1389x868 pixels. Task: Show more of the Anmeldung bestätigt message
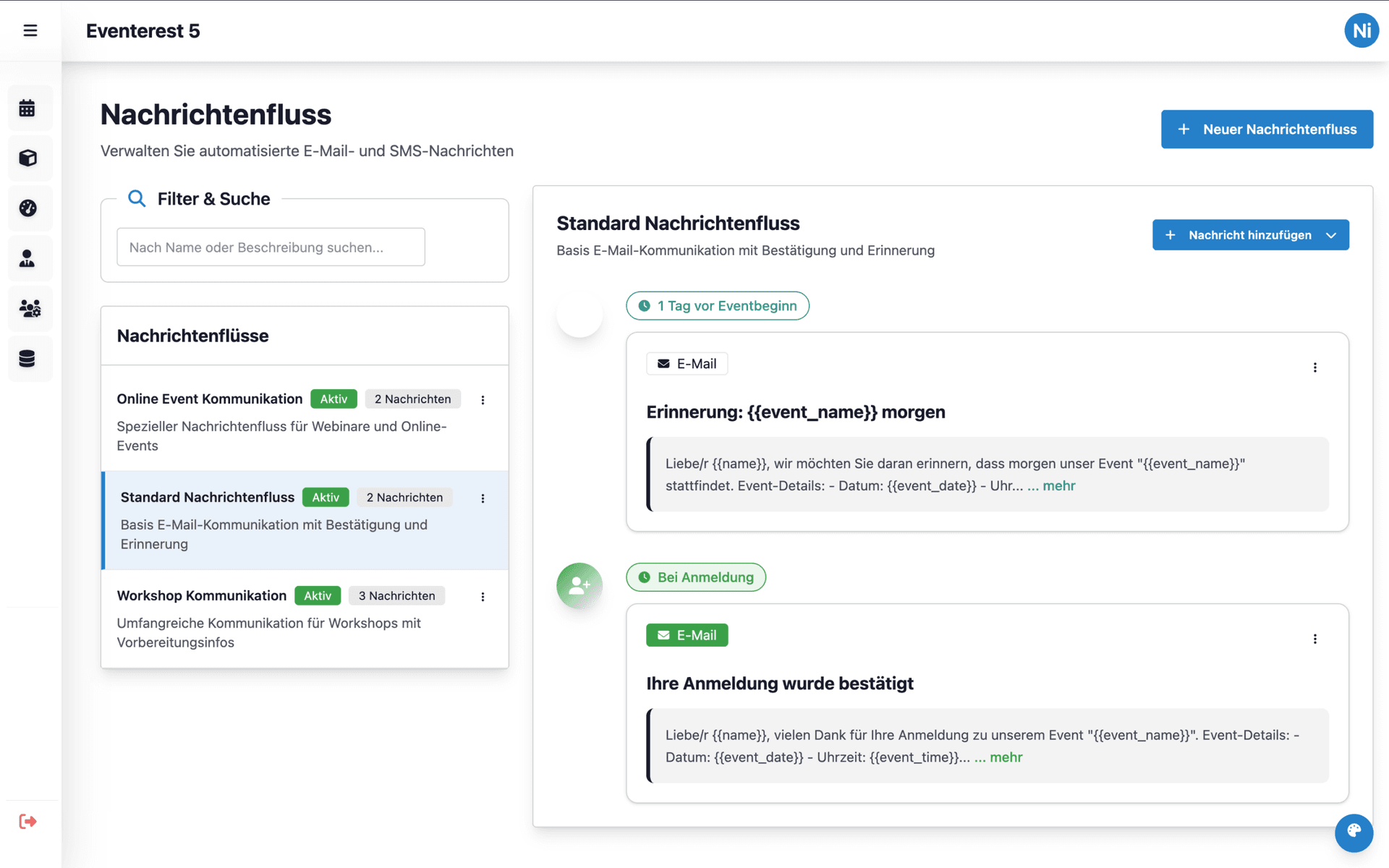[1006, 757]
